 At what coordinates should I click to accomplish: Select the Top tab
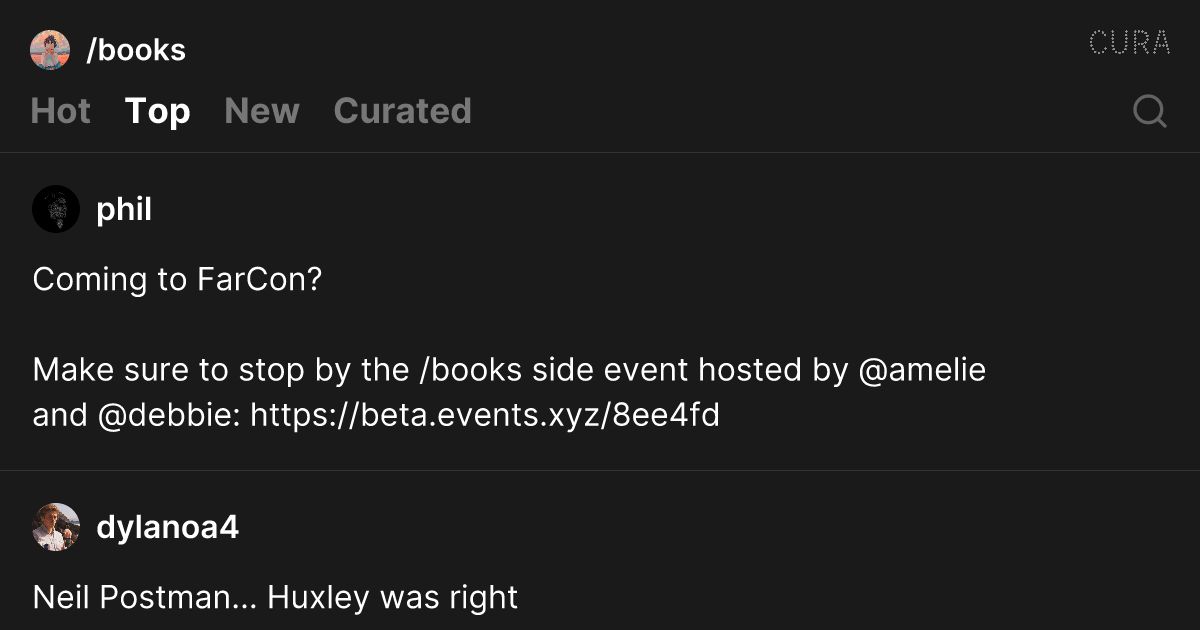pyautogui.click(x=157, y=111)
